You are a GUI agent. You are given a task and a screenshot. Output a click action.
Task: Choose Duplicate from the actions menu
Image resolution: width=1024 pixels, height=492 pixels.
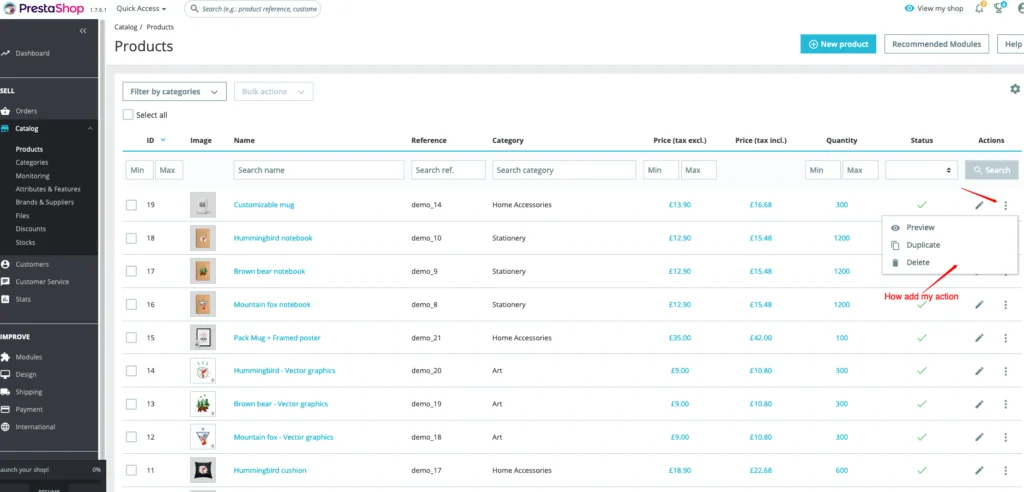coord(922,245)
